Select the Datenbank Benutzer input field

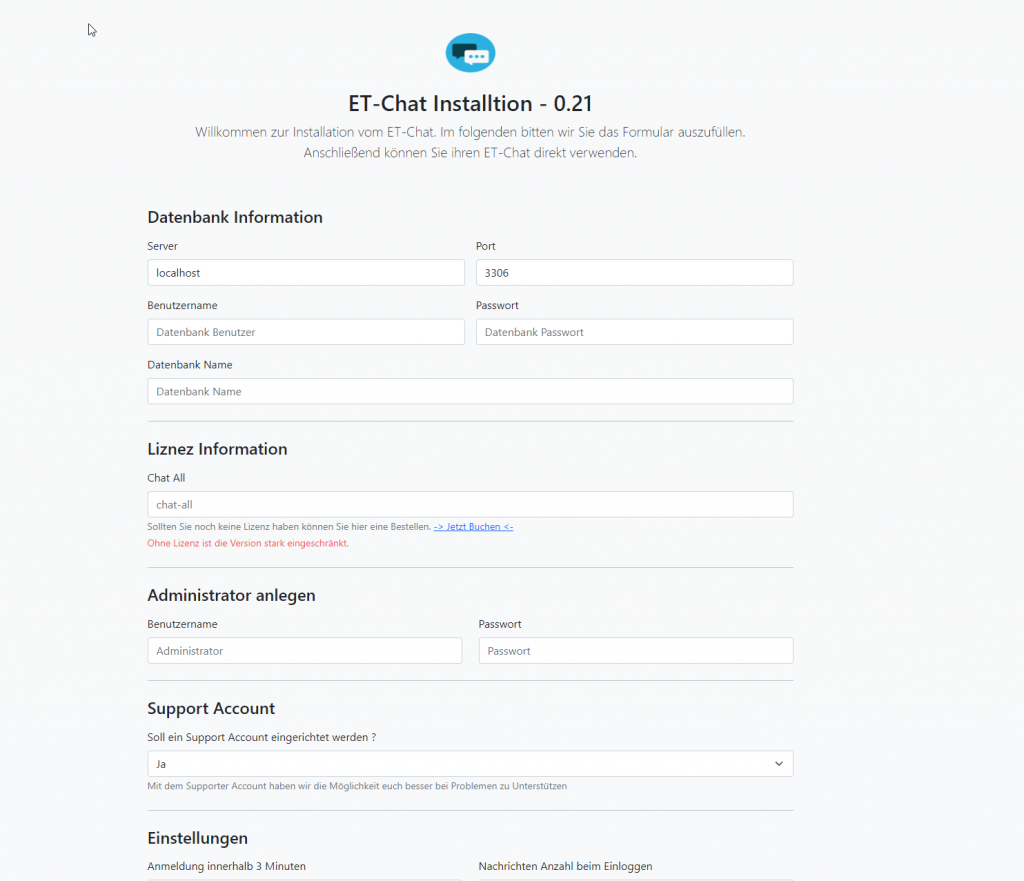point(305,332)
